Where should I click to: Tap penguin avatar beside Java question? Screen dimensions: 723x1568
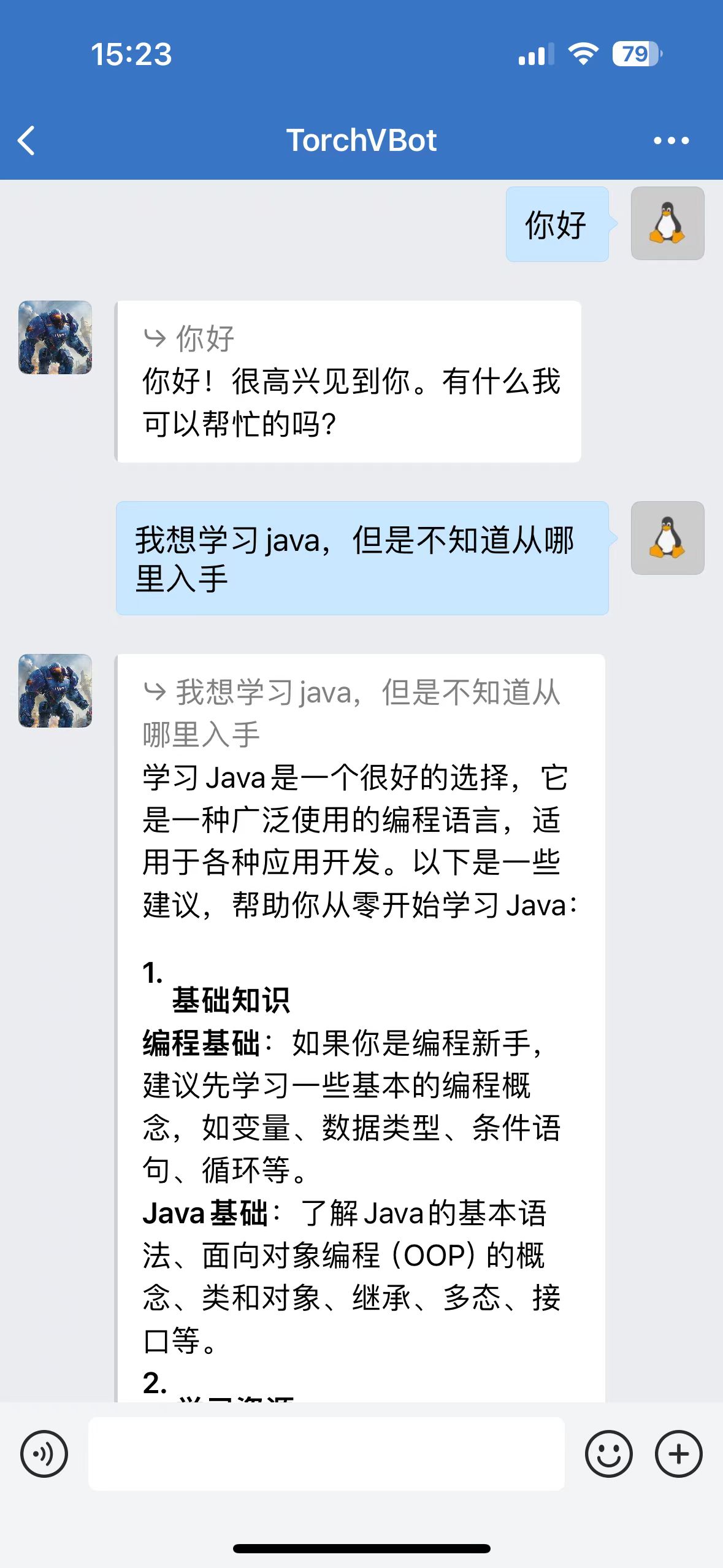(667, 538)
